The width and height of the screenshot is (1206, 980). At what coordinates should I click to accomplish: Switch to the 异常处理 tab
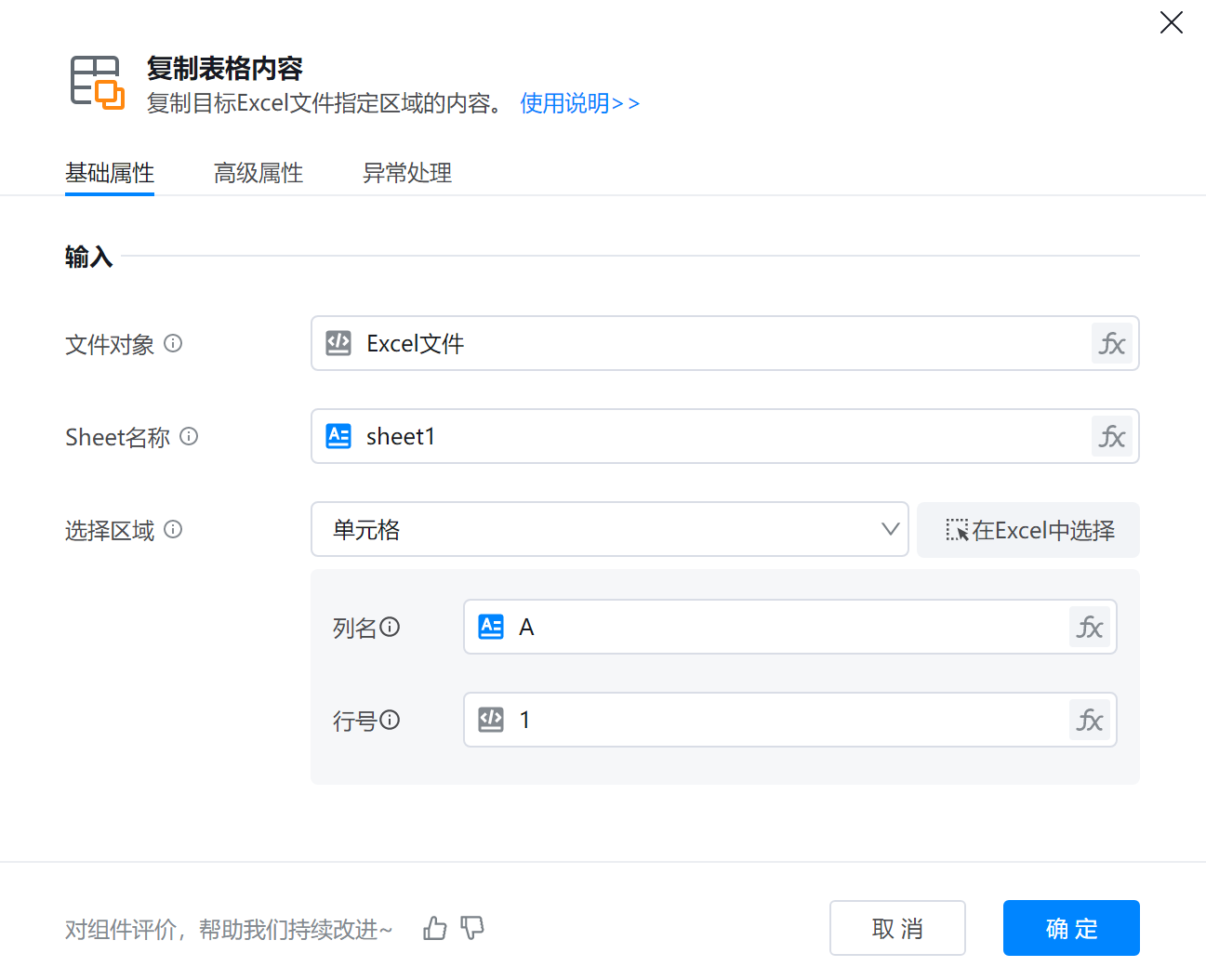pyautogui.click(x=407, y=173)
